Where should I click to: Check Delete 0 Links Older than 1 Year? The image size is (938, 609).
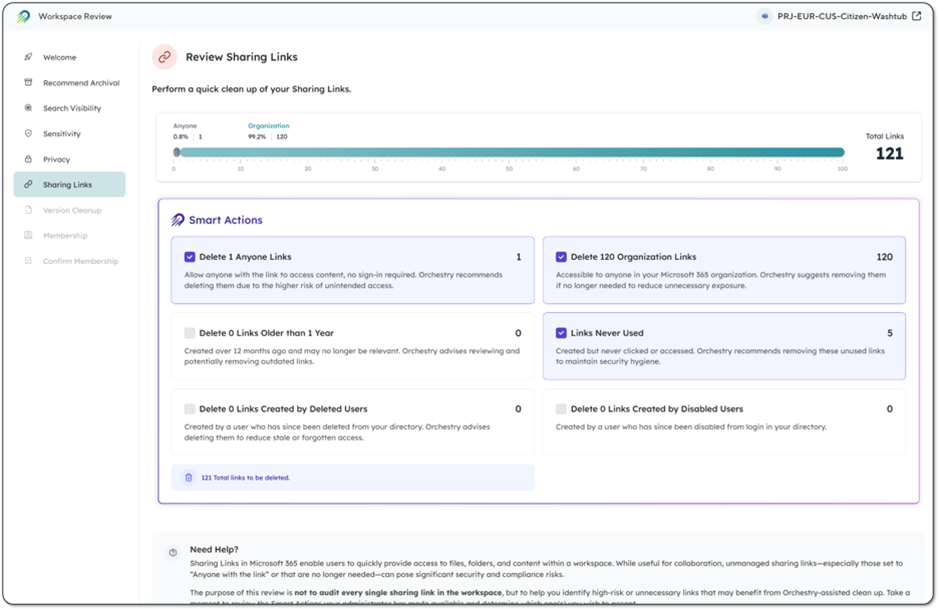click(190, 333)
